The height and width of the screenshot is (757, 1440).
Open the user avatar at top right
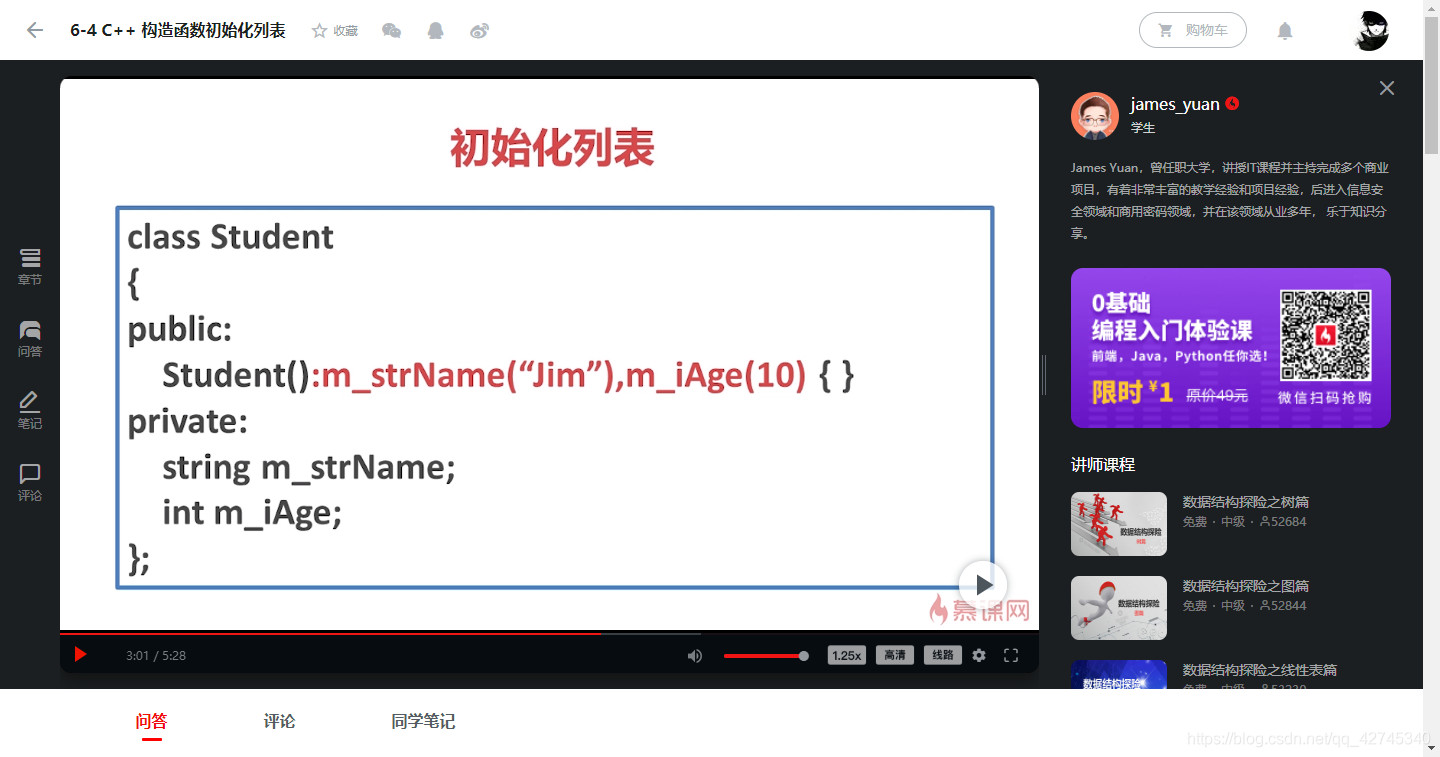pyautogui.click(x=1372, y=30)
